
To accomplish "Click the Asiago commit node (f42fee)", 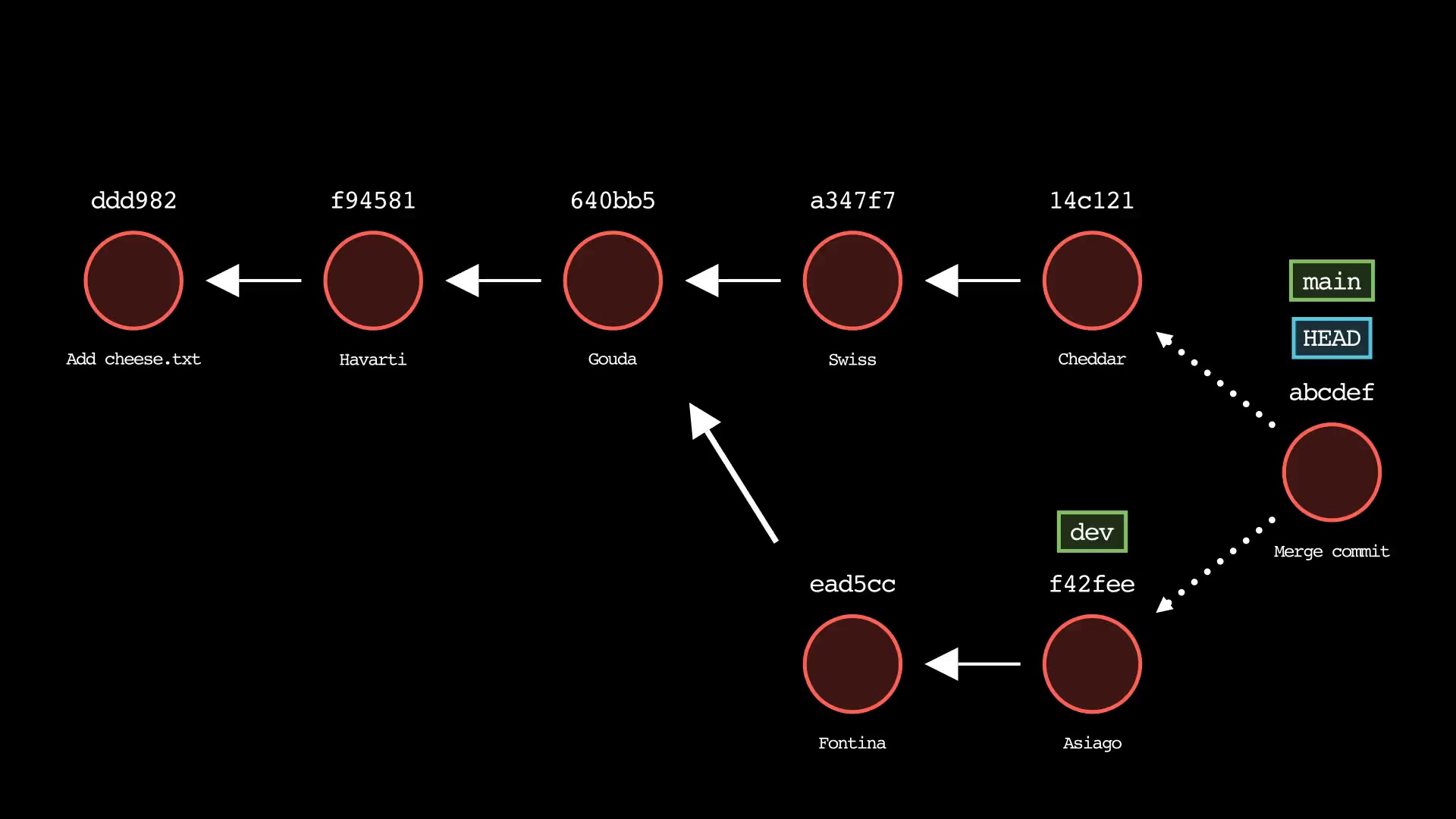I will (x=1092, y=664).
